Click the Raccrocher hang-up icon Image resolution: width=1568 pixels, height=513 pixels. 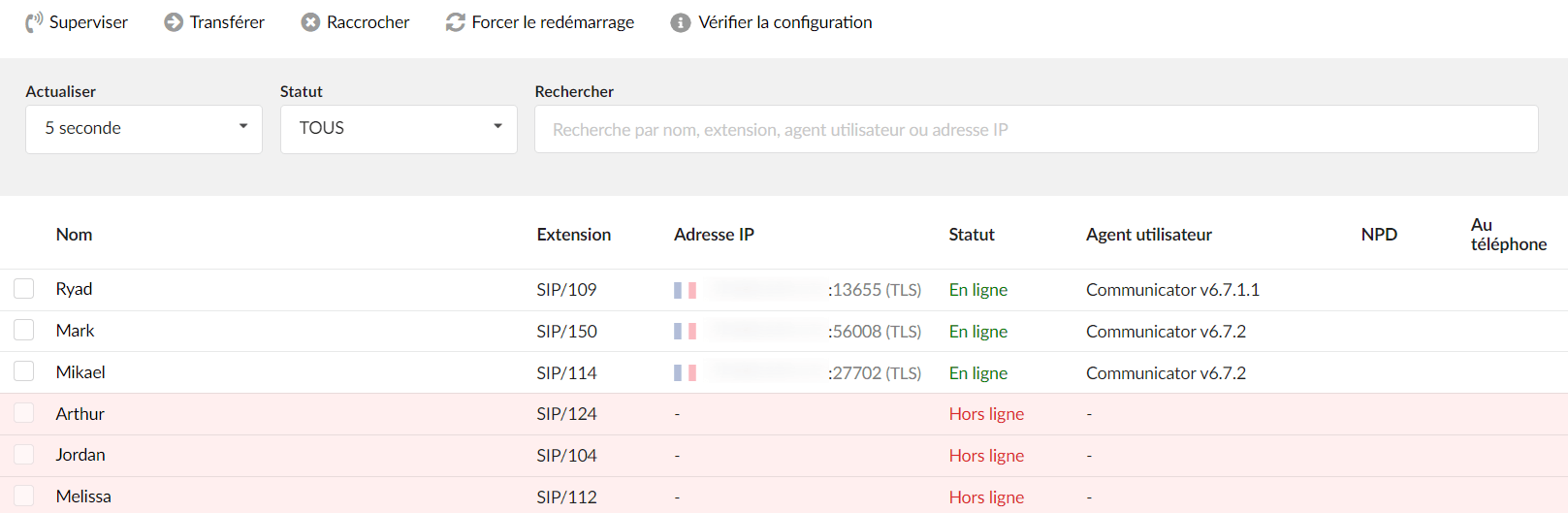(x=310, y=22)
